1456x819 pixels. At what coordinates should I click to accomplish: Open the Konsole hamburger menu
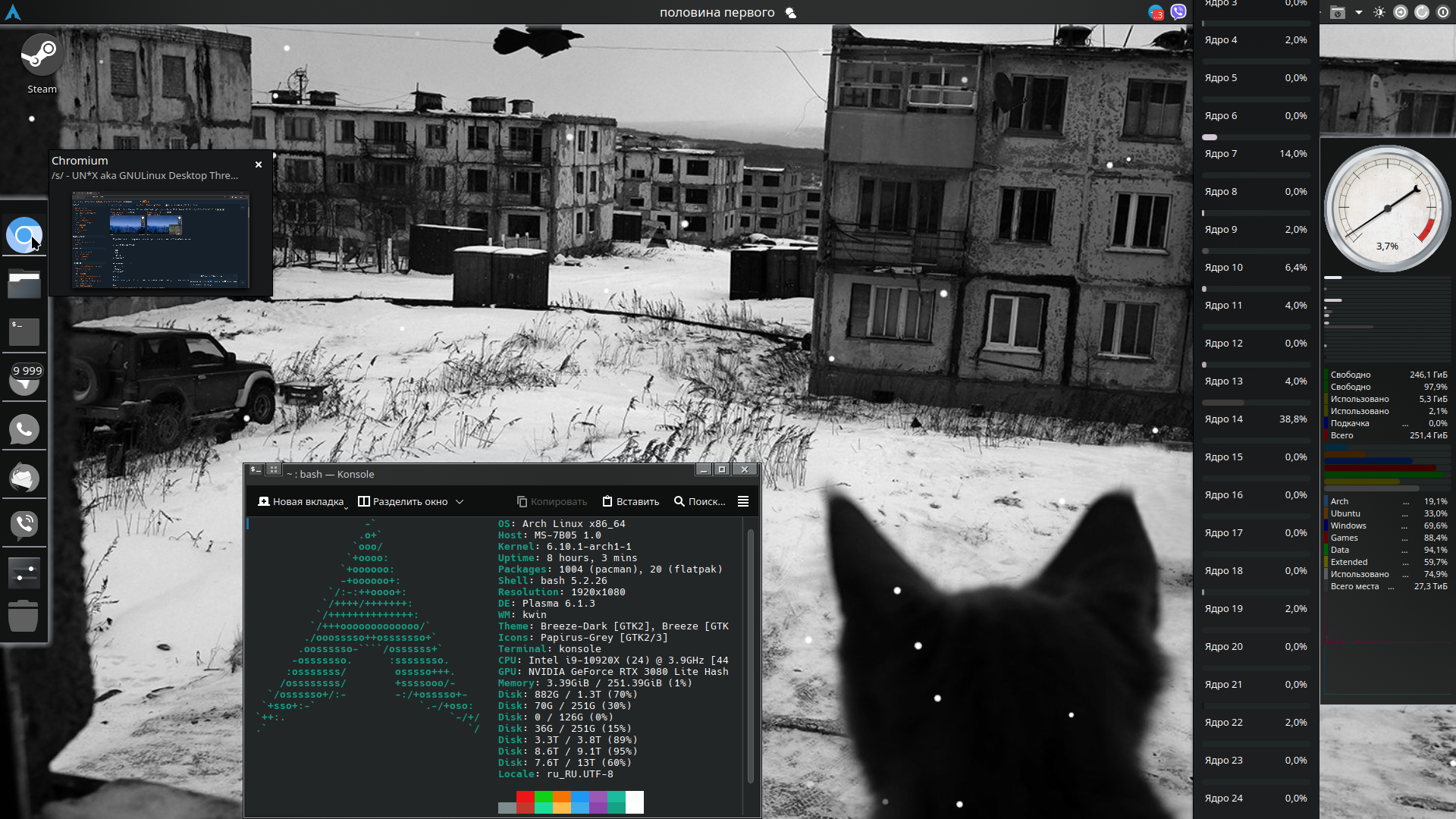tap(743, 501)
